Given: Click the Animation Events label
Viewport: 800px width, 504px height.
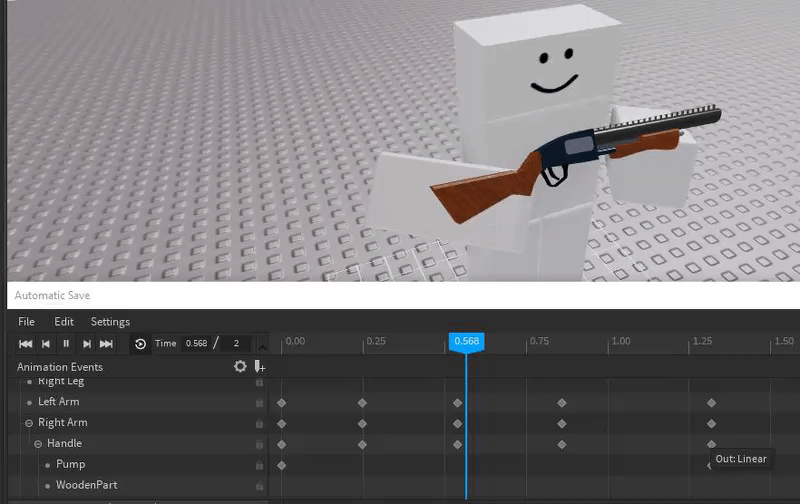Looking at the screenshot, I should (60, 367).
